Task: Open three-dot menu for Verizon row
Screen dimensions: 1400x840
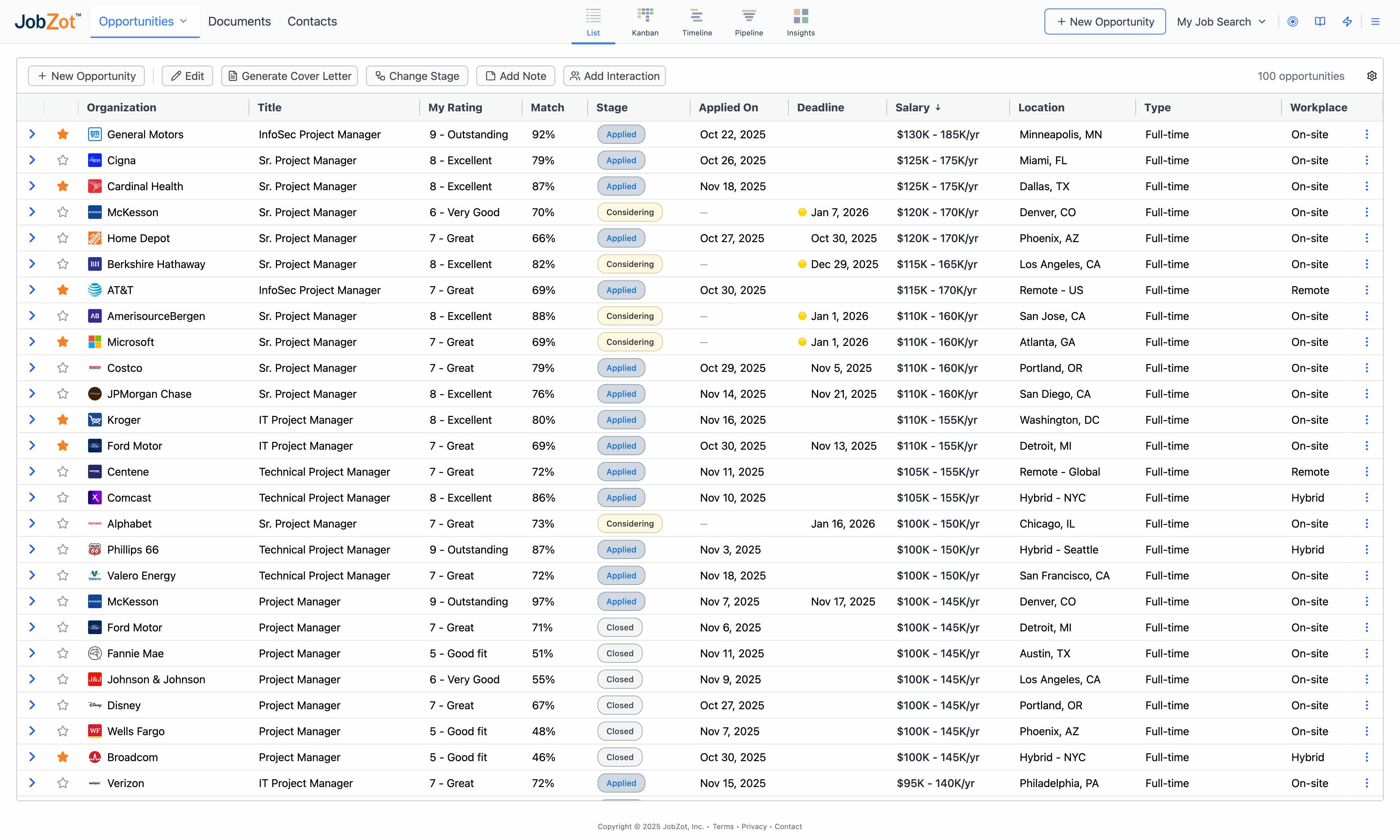Action: coord(1367,783)
